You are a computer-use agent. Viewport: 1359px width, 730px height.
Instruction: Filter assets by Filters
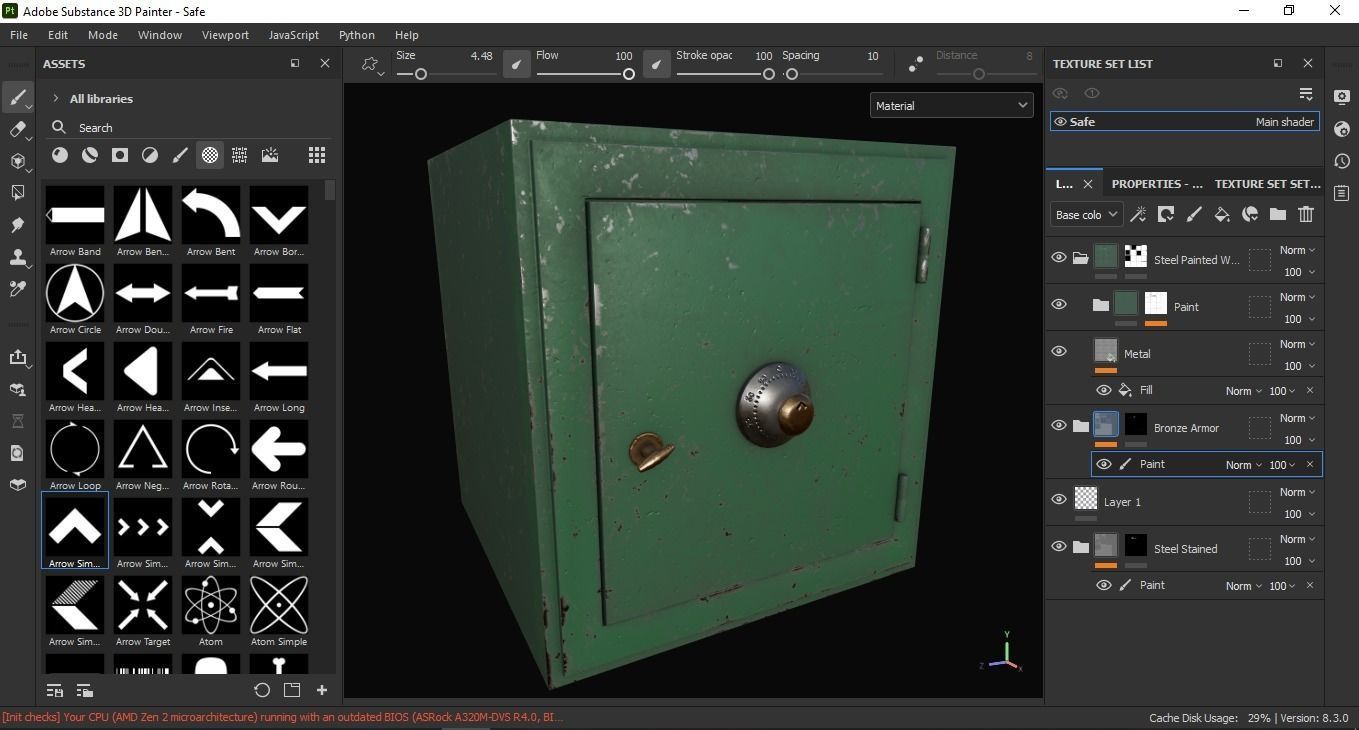coord(150,155)
